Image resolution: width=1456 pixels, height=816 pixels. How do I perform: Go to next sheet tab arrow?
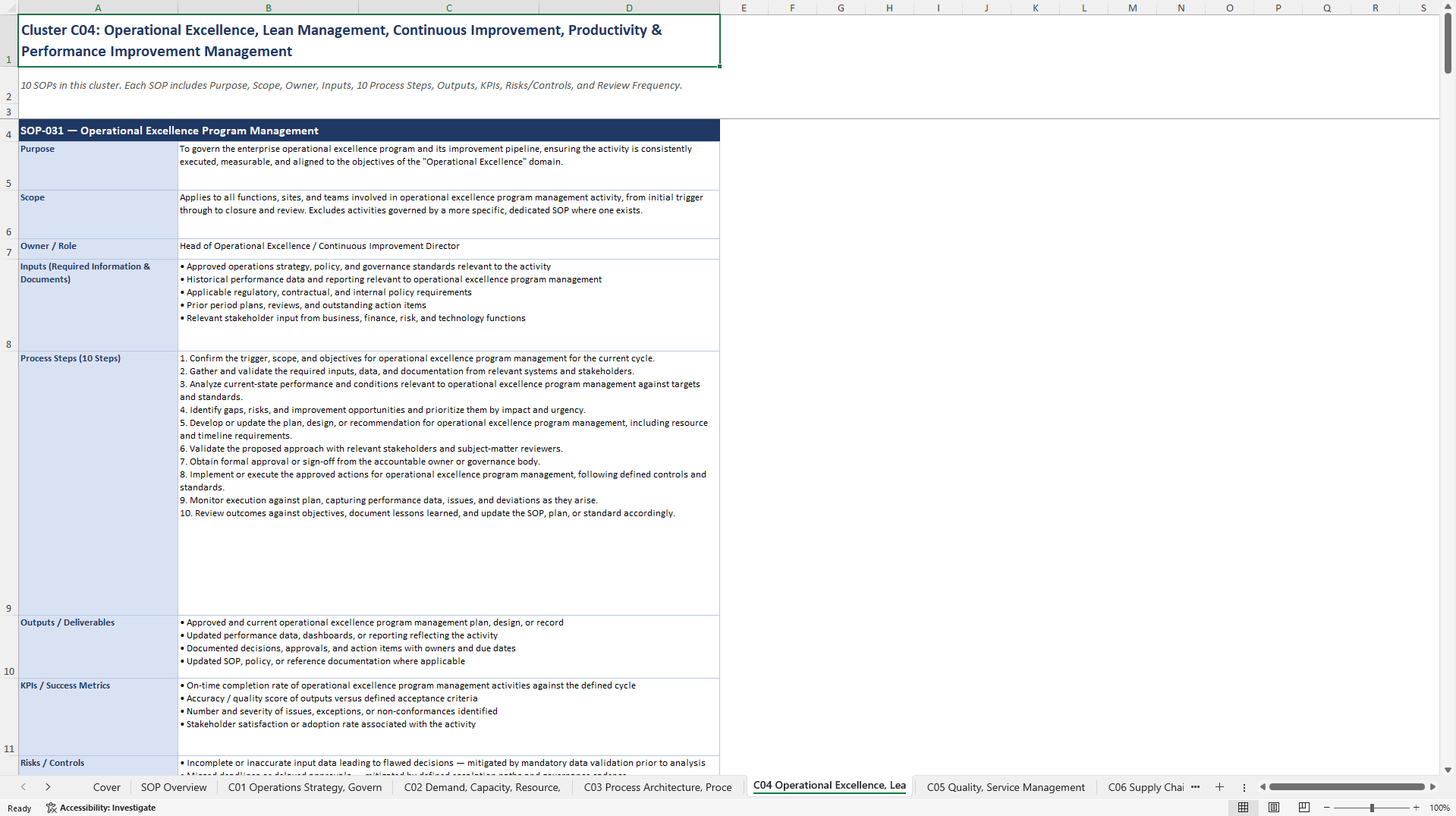click(x=48, y=787)
